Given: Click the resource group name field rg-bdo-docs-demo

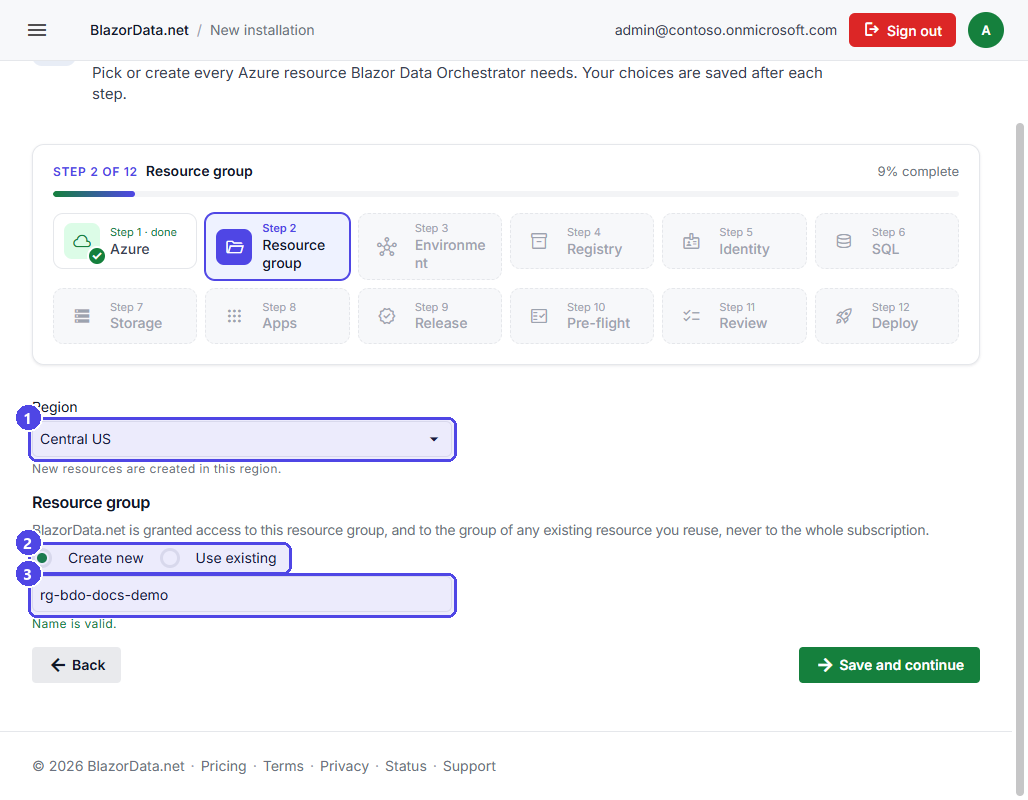Looking at the screenshot, I should pyautogui.click(x=243, y=595).
